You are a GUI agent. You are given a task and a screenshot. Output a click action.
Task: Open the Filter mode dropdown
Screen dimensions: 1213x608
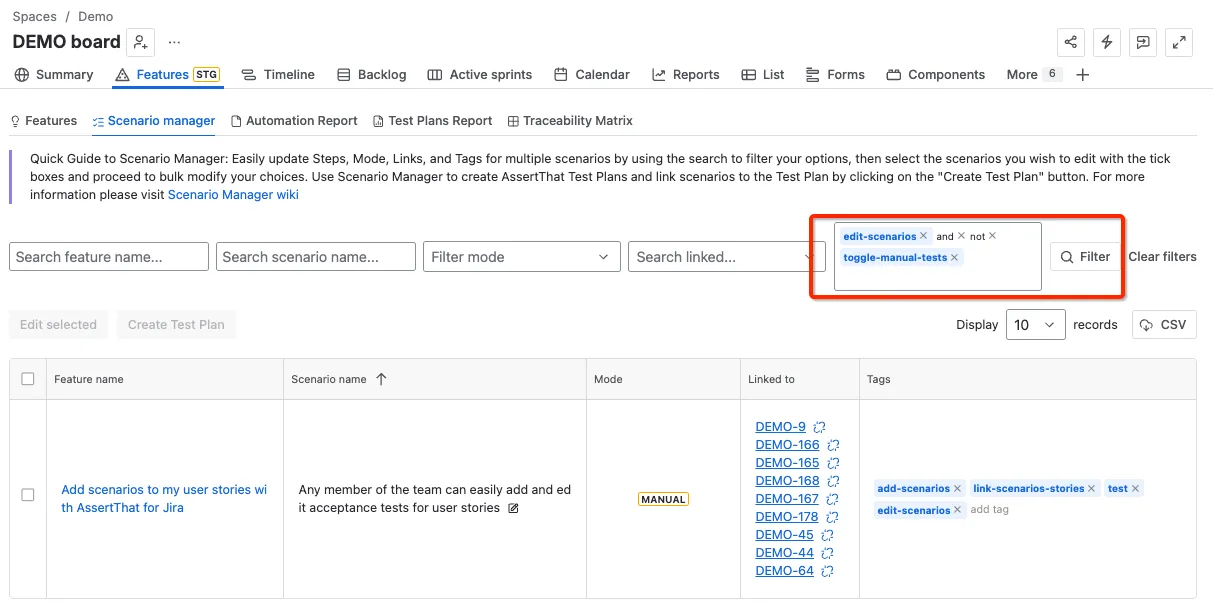coord(521,257)
